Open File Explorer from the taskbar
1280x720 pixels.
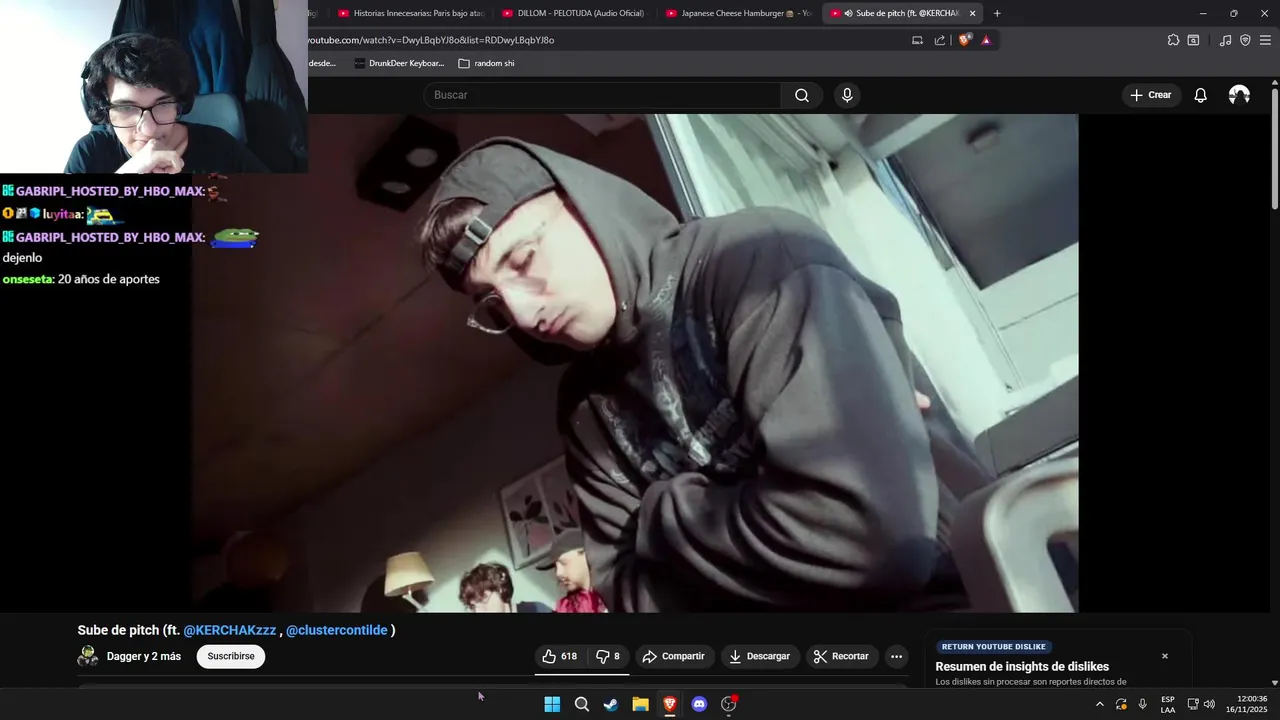click(x=640, y=704)
